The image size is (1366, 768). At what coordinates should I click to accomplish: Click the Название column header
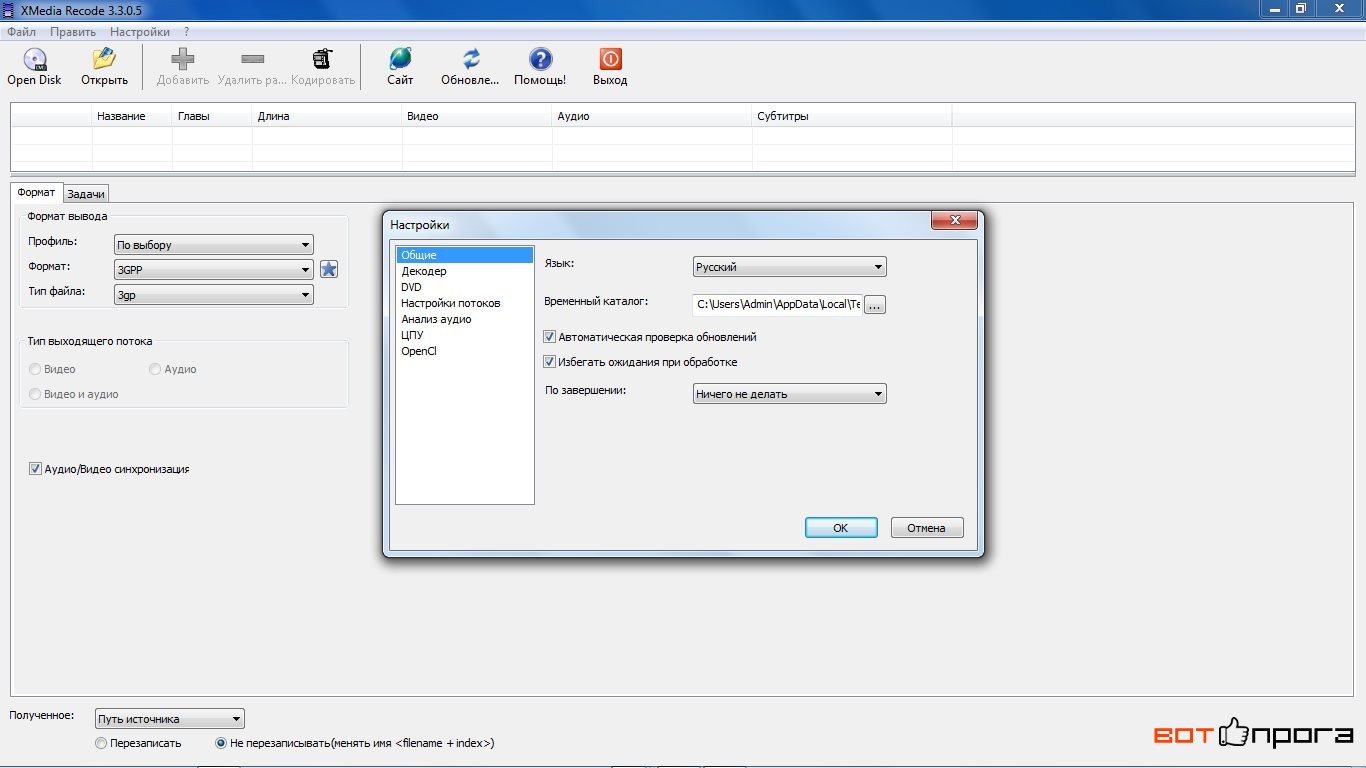pos(132,116)
